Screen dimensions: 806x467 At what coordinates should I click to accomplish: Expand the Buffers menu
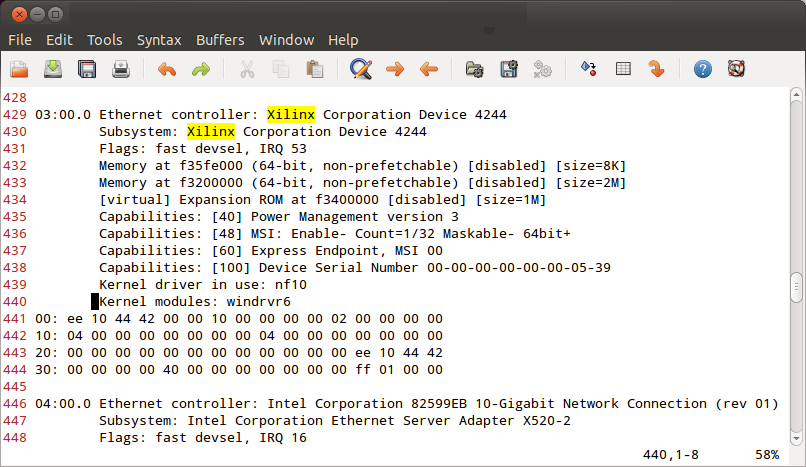click(x=219, y=40)
